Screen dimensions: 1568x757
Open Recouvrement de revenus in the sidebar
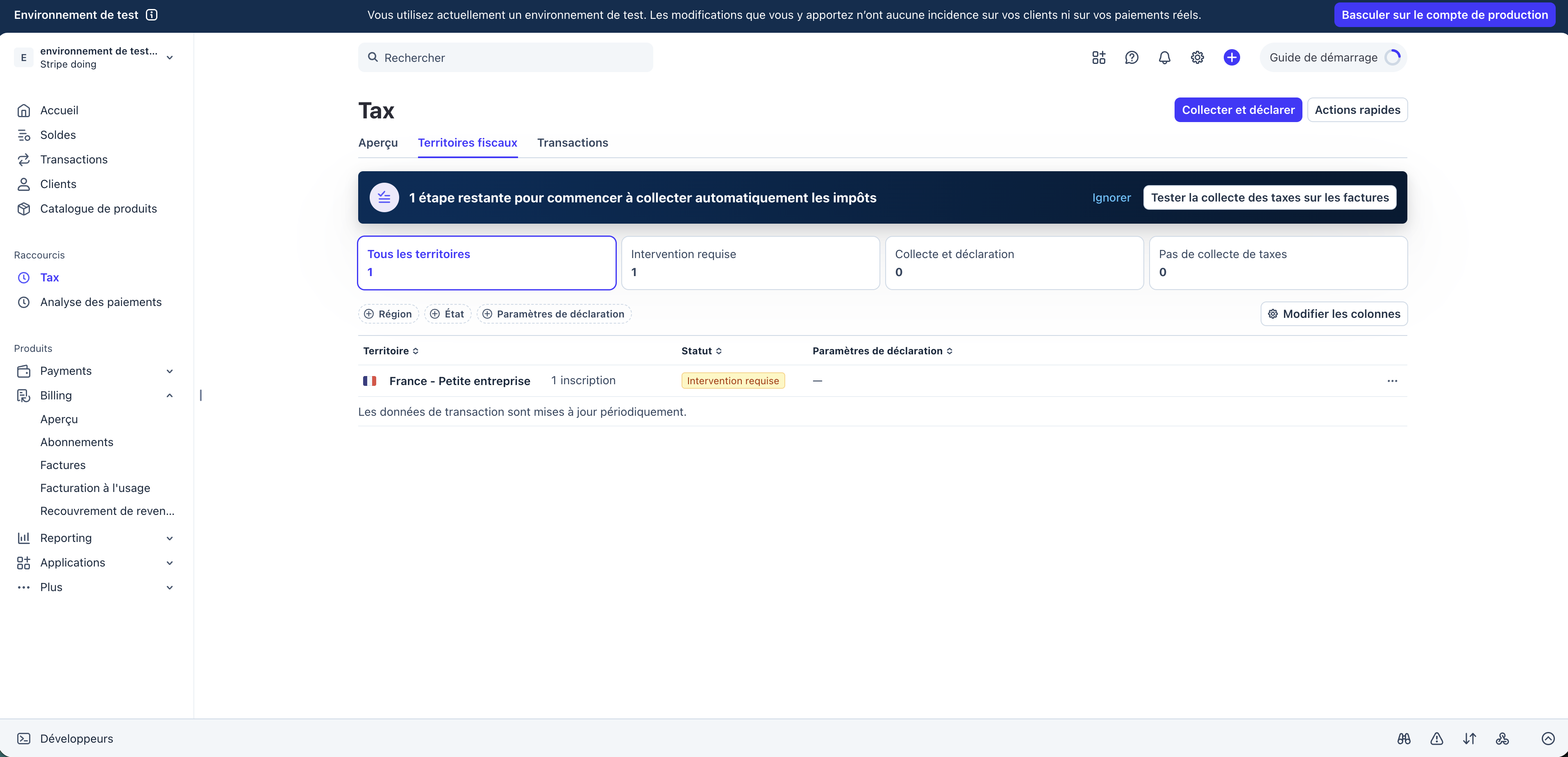(x=107, y=511)
